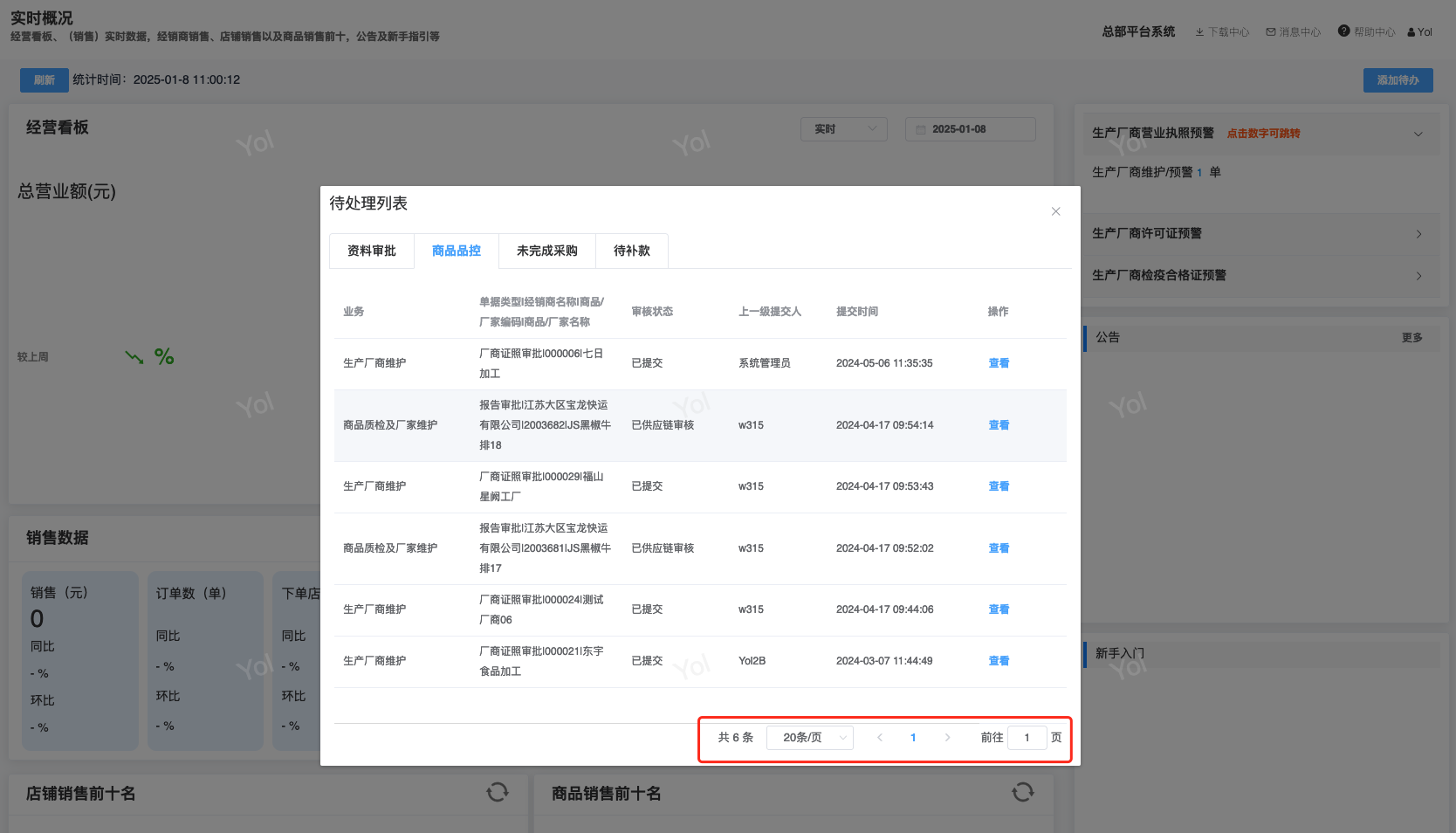Click the 前往 page number input field
1456x833 pixels.
click(1027, 738)
